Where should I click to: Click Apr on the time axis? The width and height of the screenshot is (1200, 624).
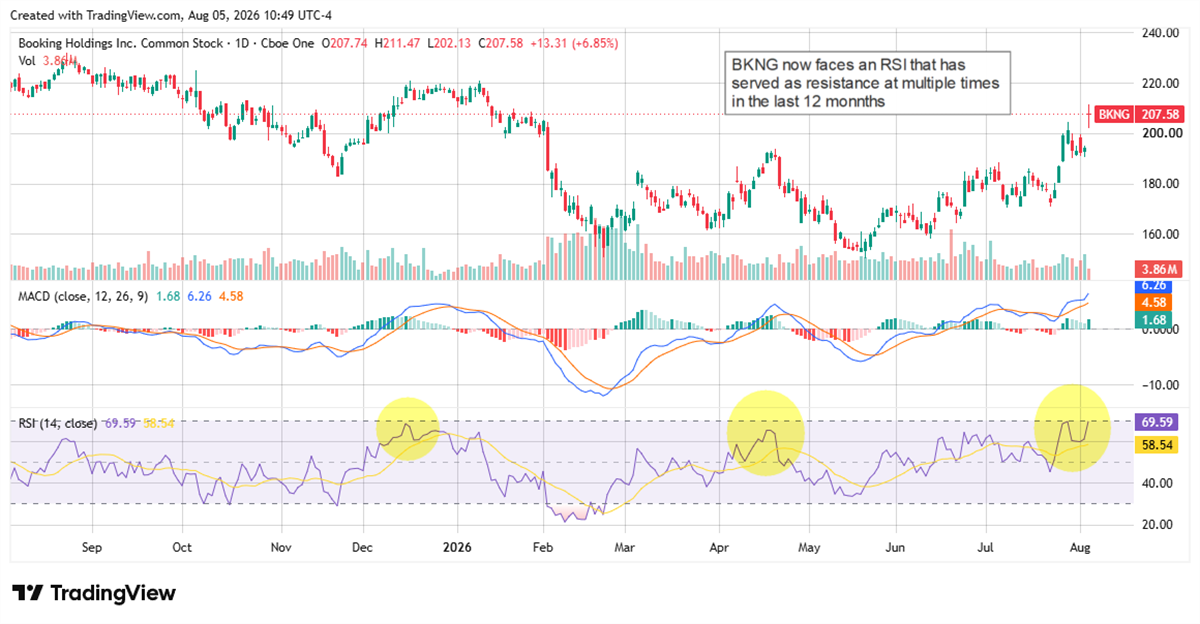point(719,548)
